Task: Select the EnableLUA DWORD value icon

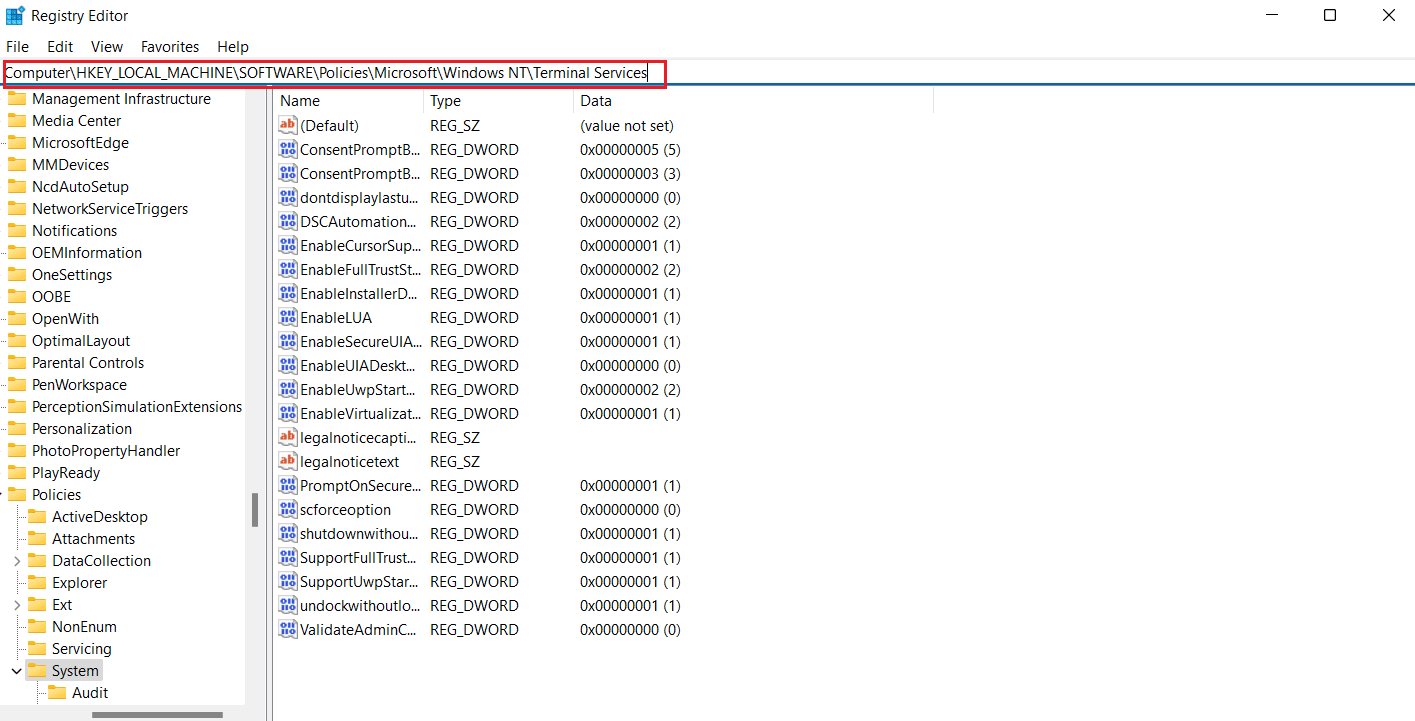Action: [x=288, y=318]
